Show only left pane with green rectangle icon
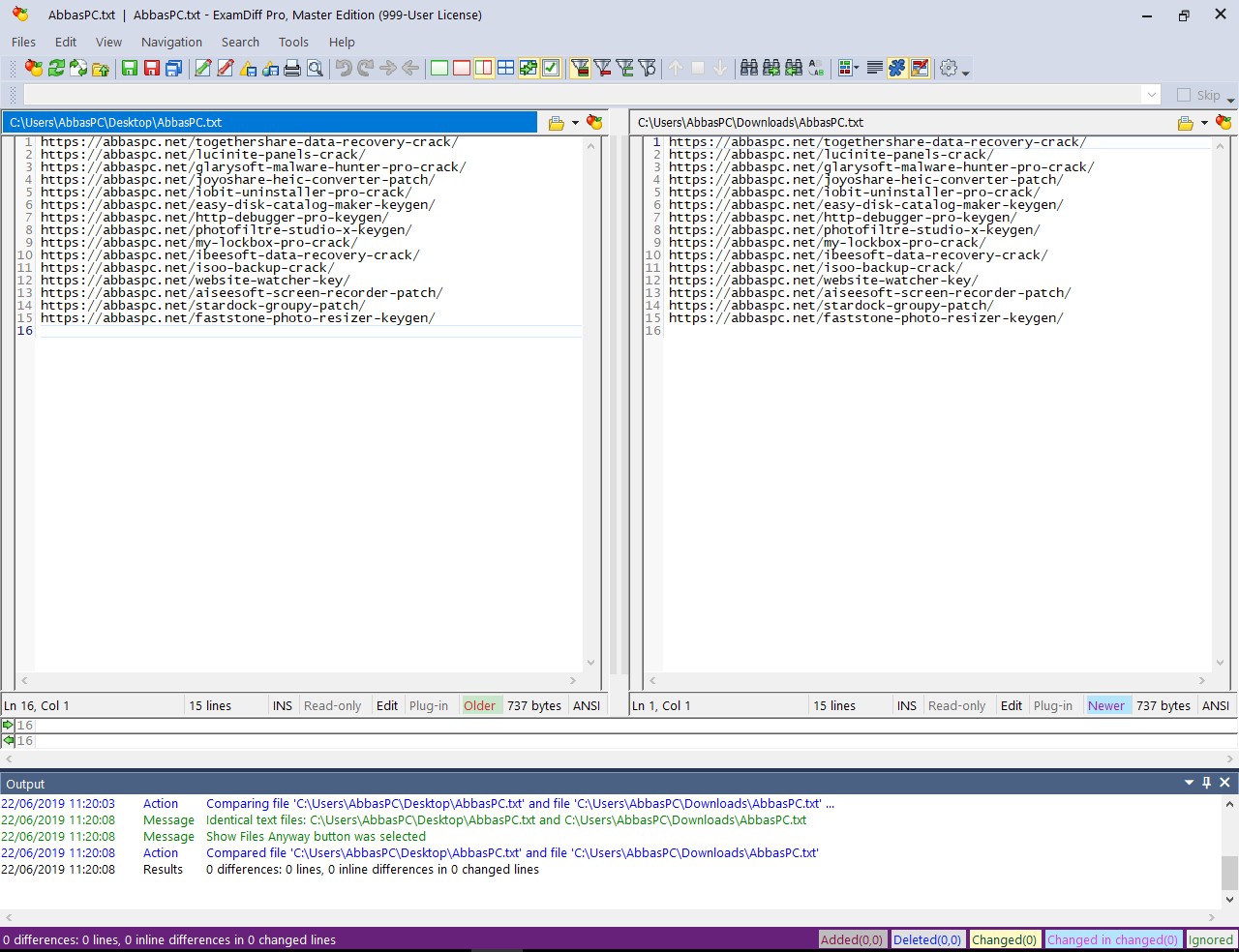Screen dimensions: 1239x952 [x=439, y=68]
